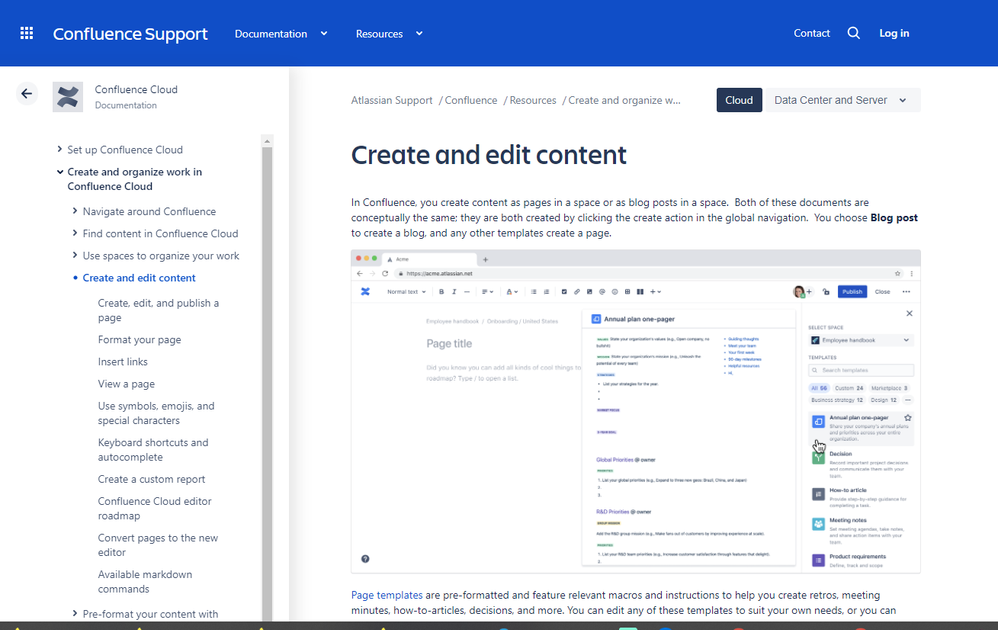Click the Documentation dropdown chevron
This screenshot has width=998, height=630.
(324, 34)
